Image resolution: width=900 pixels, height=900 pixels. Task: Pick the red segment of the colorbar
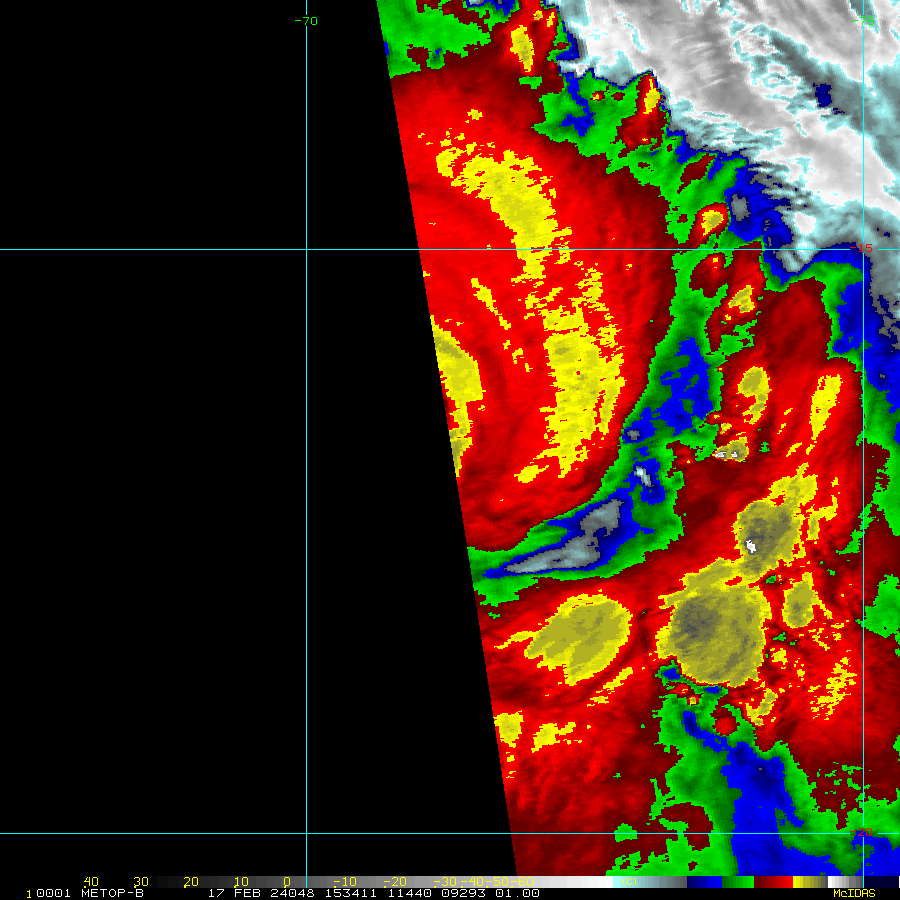click(x=773, y=882)
